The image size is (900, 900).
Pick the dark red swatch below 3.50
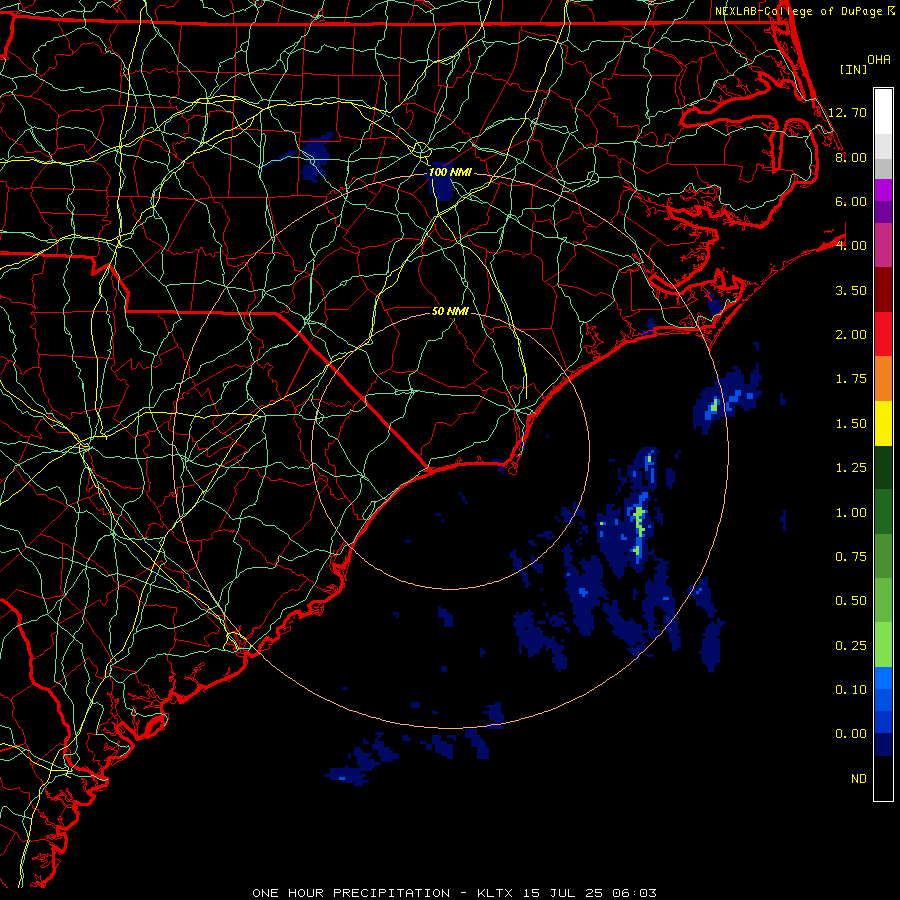tap(883, 290)
